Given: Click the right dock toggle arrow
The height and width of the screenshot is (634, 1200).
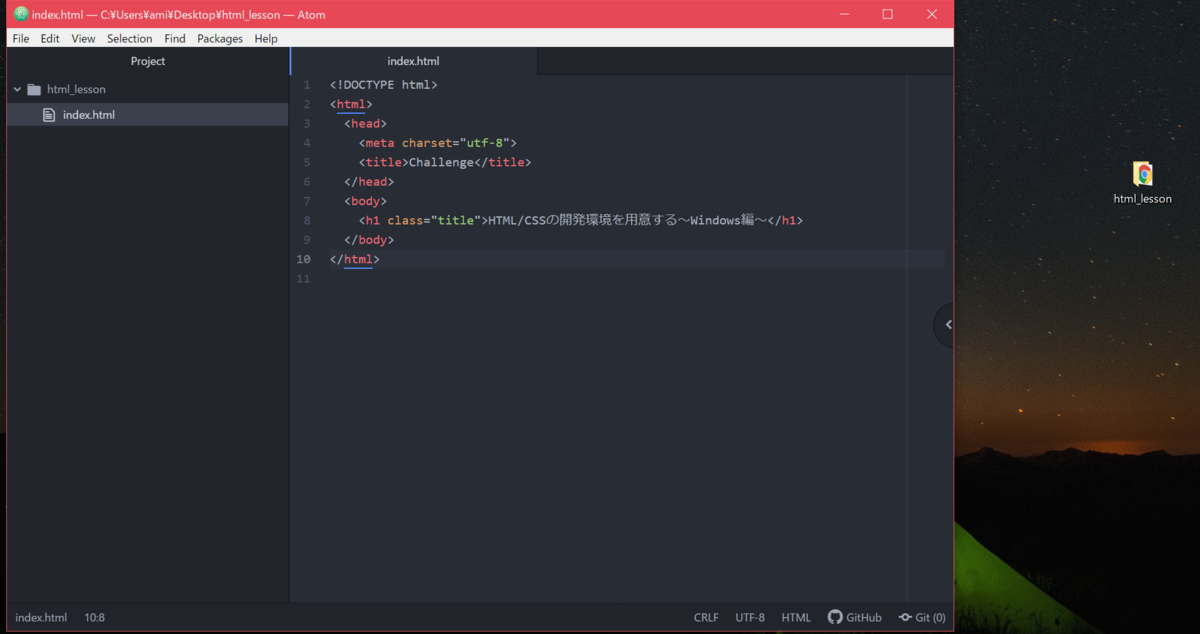Looking at the screenshot, I should point(947,324).
